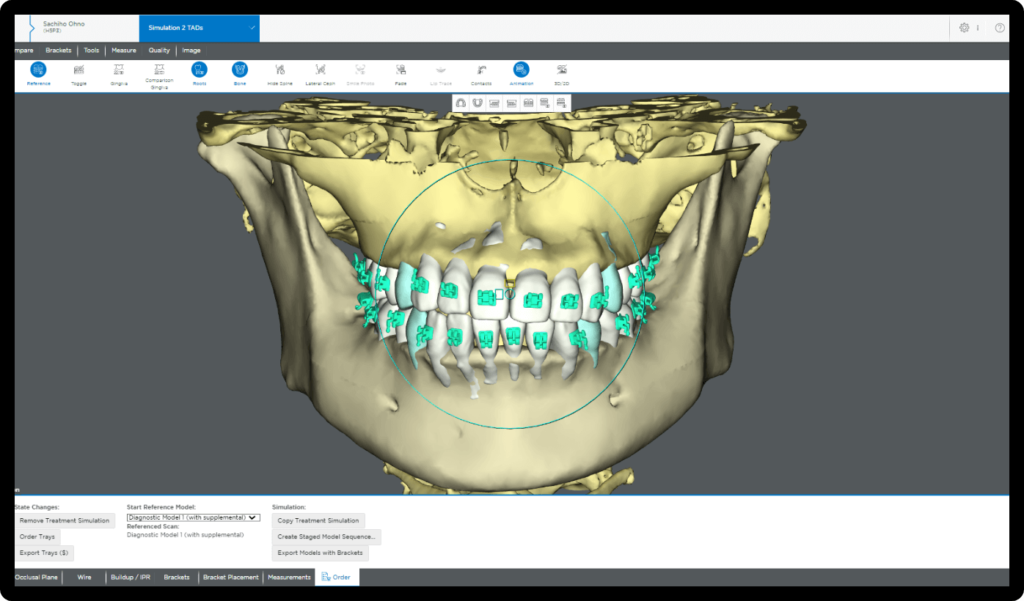Click Export Models with Brackets button
Screen dimensions: 1024x601
click(321, 553)
